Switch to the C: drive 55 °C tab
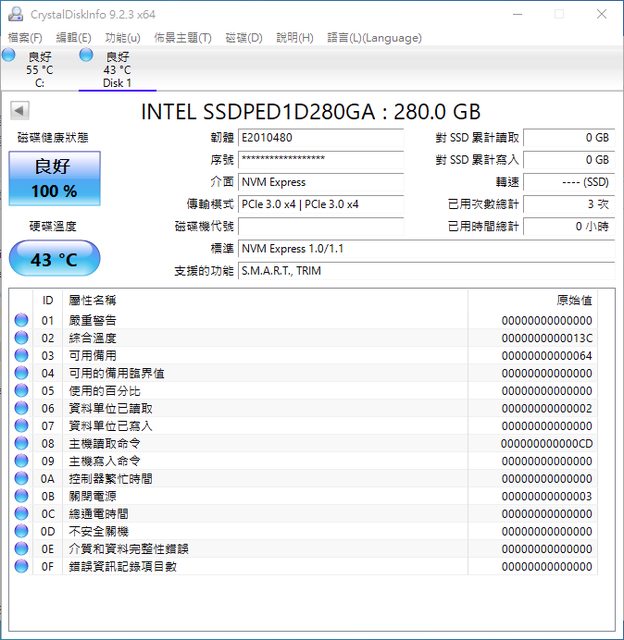This screenshot has height=640, width=624. point(40,70)
